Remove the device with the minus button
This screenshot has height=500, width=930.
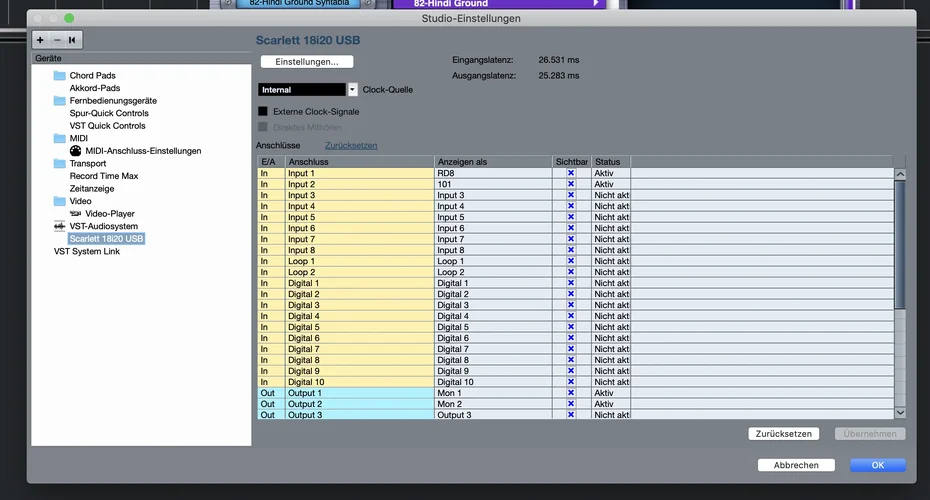click(x=57, y=40)
